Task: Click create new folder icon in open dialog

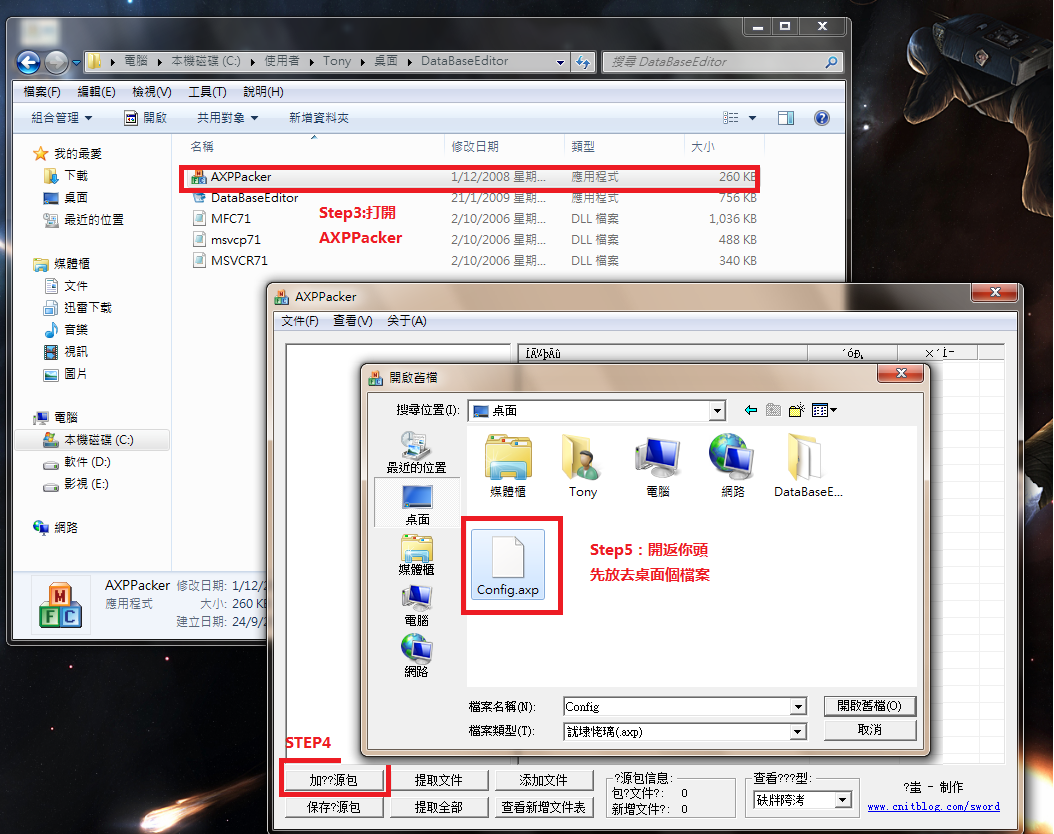Action: [797, 410]
